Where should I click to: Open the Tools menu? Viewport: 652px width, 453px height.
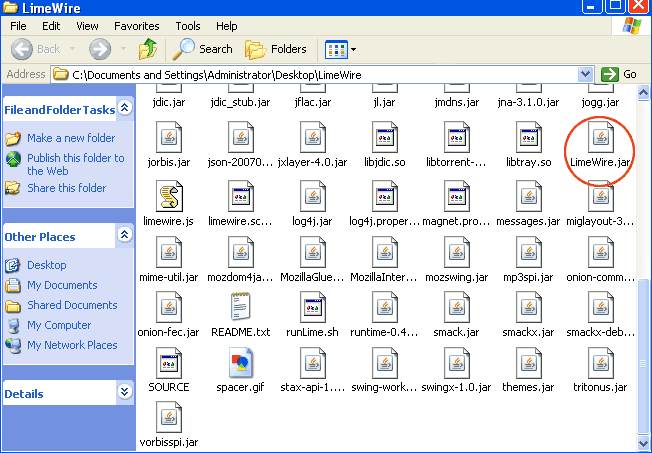tap(187, 26)
